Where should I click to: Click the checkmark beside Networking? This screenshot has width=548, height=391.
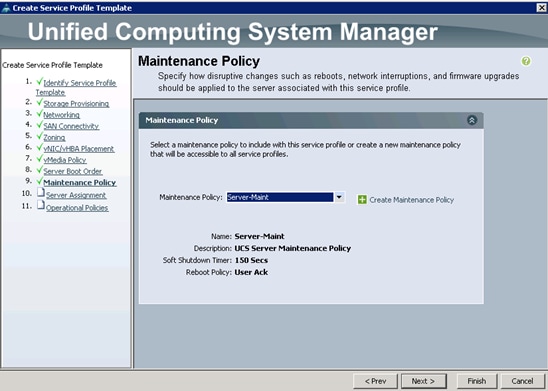39,113
